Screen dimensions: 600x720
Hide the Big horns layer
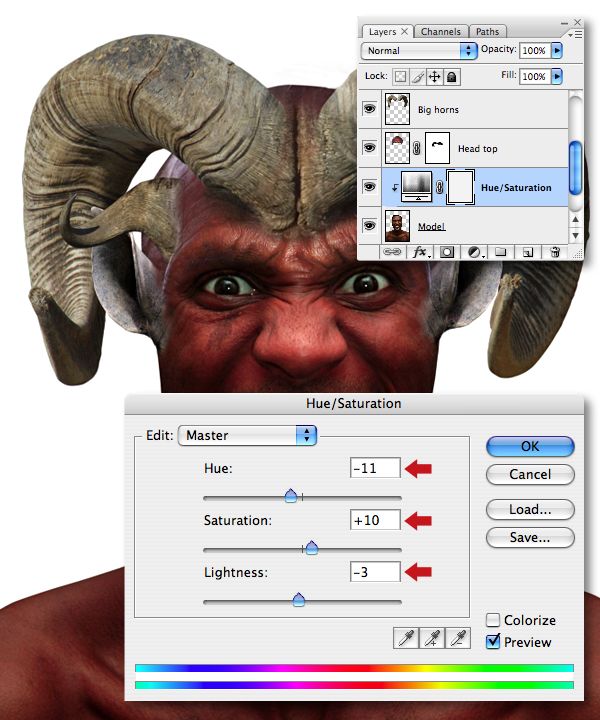pyautogui.click(x=370, y=109)
